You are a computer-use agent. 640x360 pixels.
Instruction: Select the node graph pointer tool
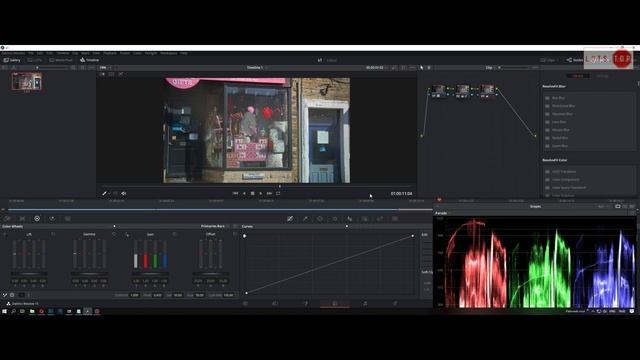coord(422,68)
